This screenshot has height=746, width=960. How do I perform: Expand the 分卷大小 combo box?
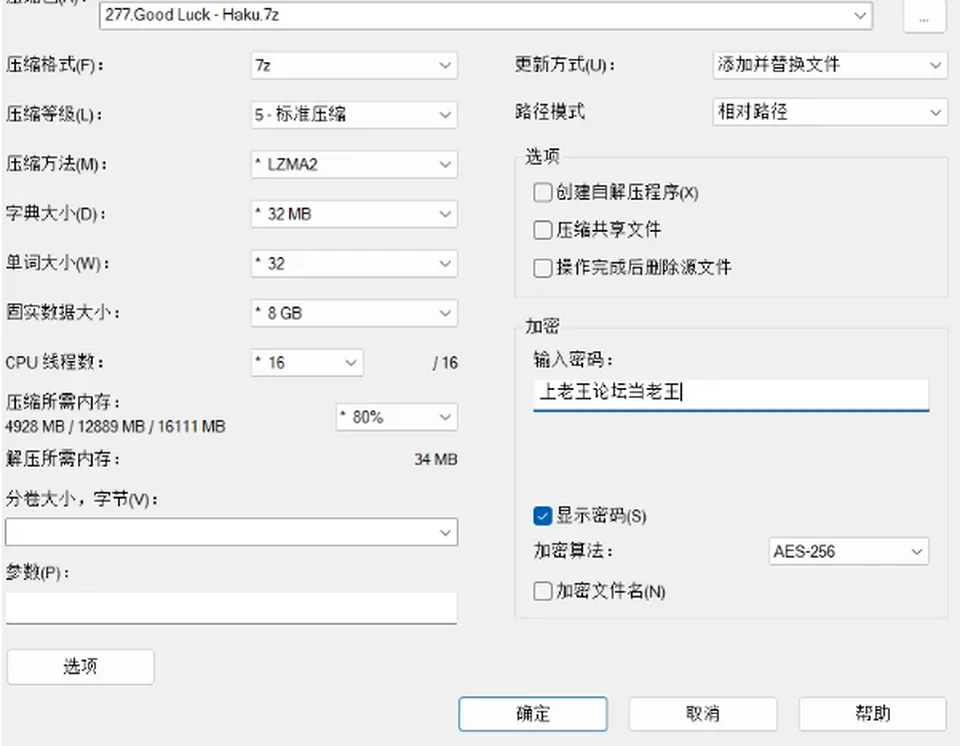point(231,532)
